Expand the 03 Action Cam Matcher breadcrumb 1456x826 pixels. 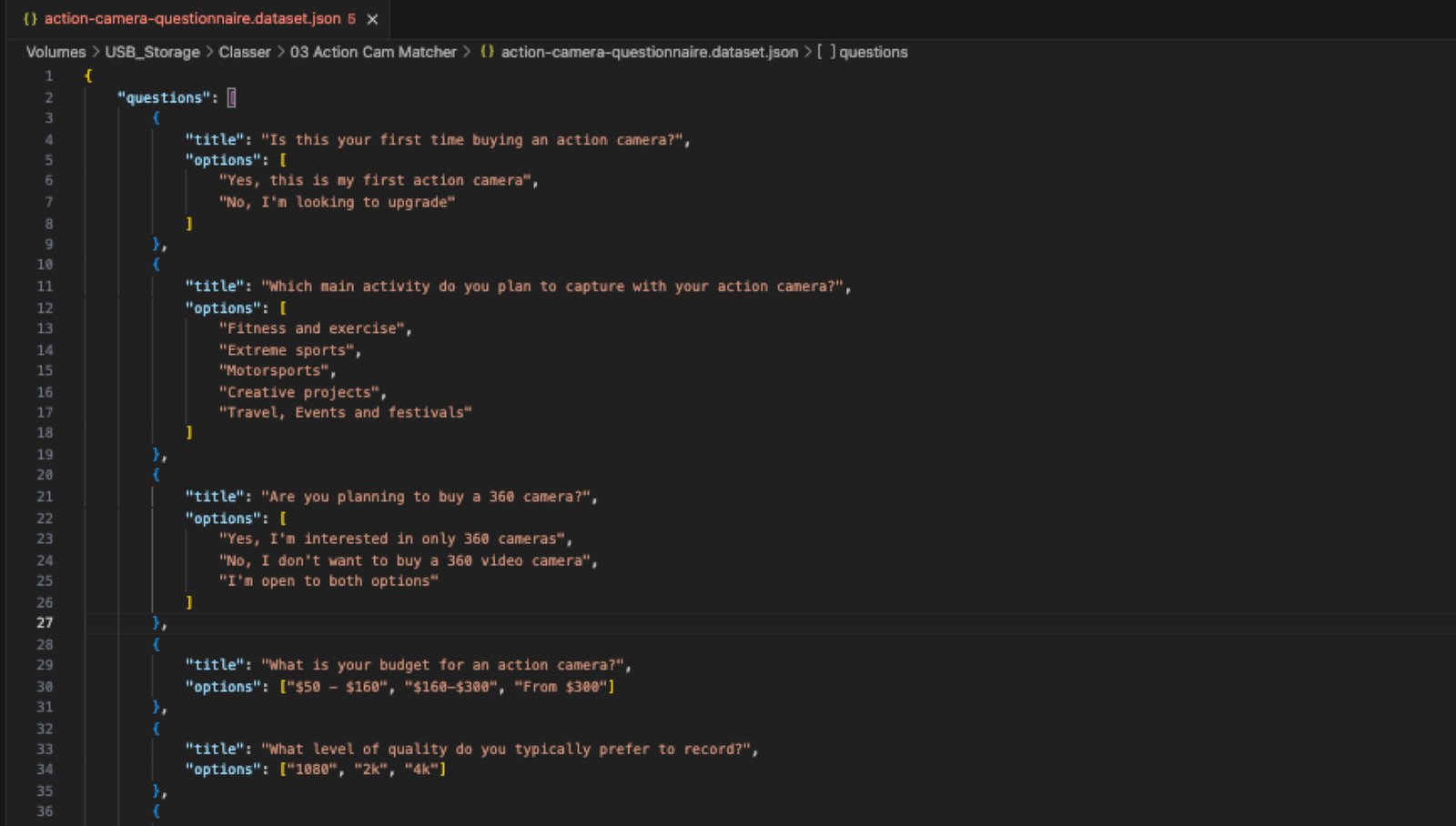point(373,52)
